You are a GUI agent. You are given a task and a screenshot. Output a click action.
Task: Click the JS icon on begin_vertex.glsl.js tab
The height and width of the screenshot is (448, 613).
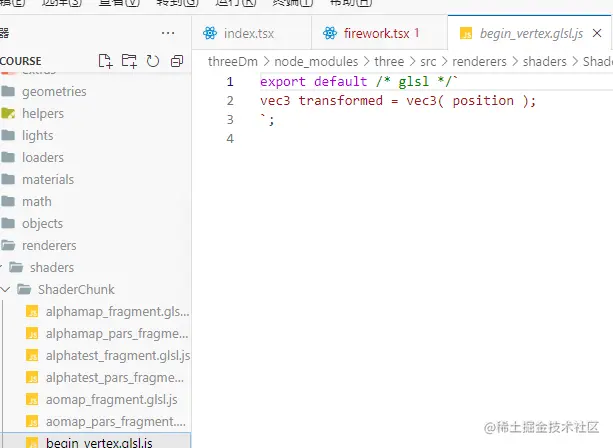point(466,34)
